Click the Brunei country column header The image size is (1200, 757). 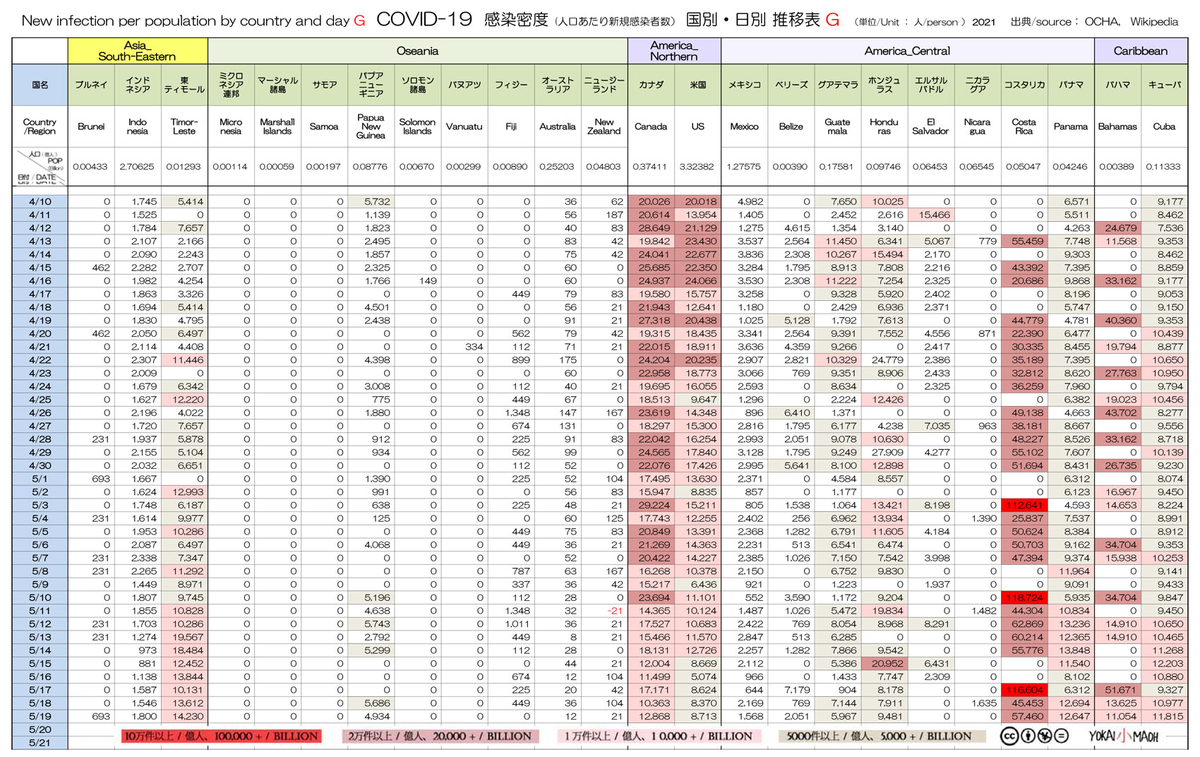pyautogui.click(x=91, y=127)
